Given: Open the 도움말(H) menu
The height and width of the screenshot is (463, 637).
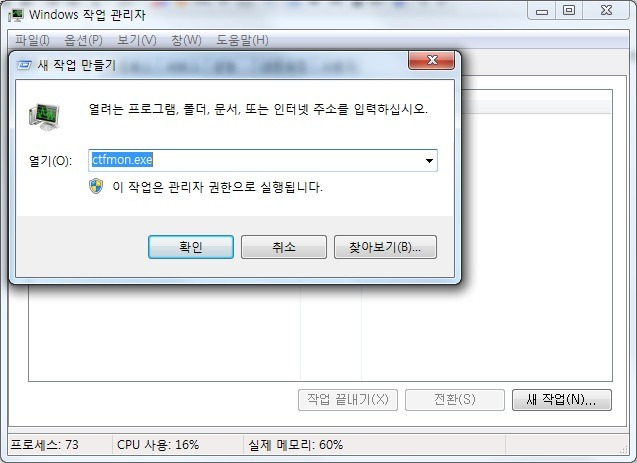Looking at the screenshot, I should [x=242, y=40].
